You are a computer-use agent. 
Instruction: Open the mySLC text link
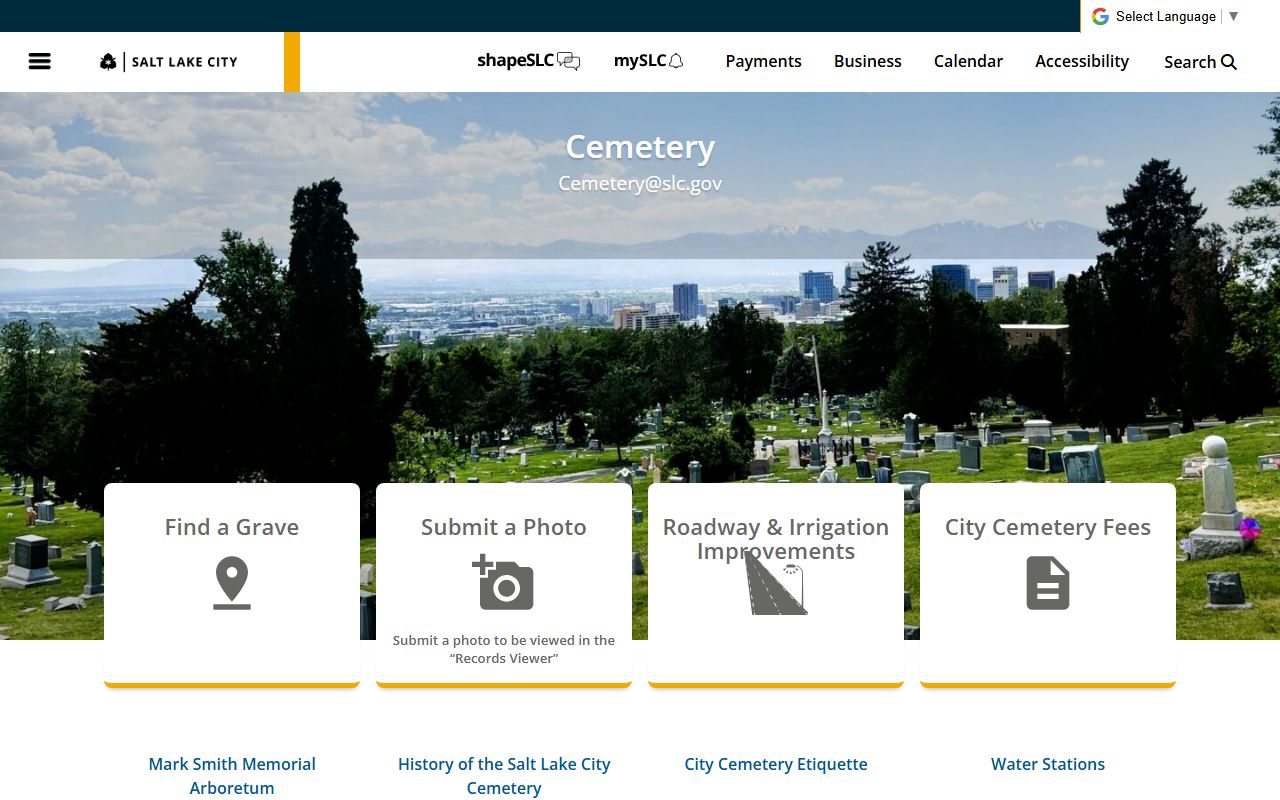coord(640,61)
